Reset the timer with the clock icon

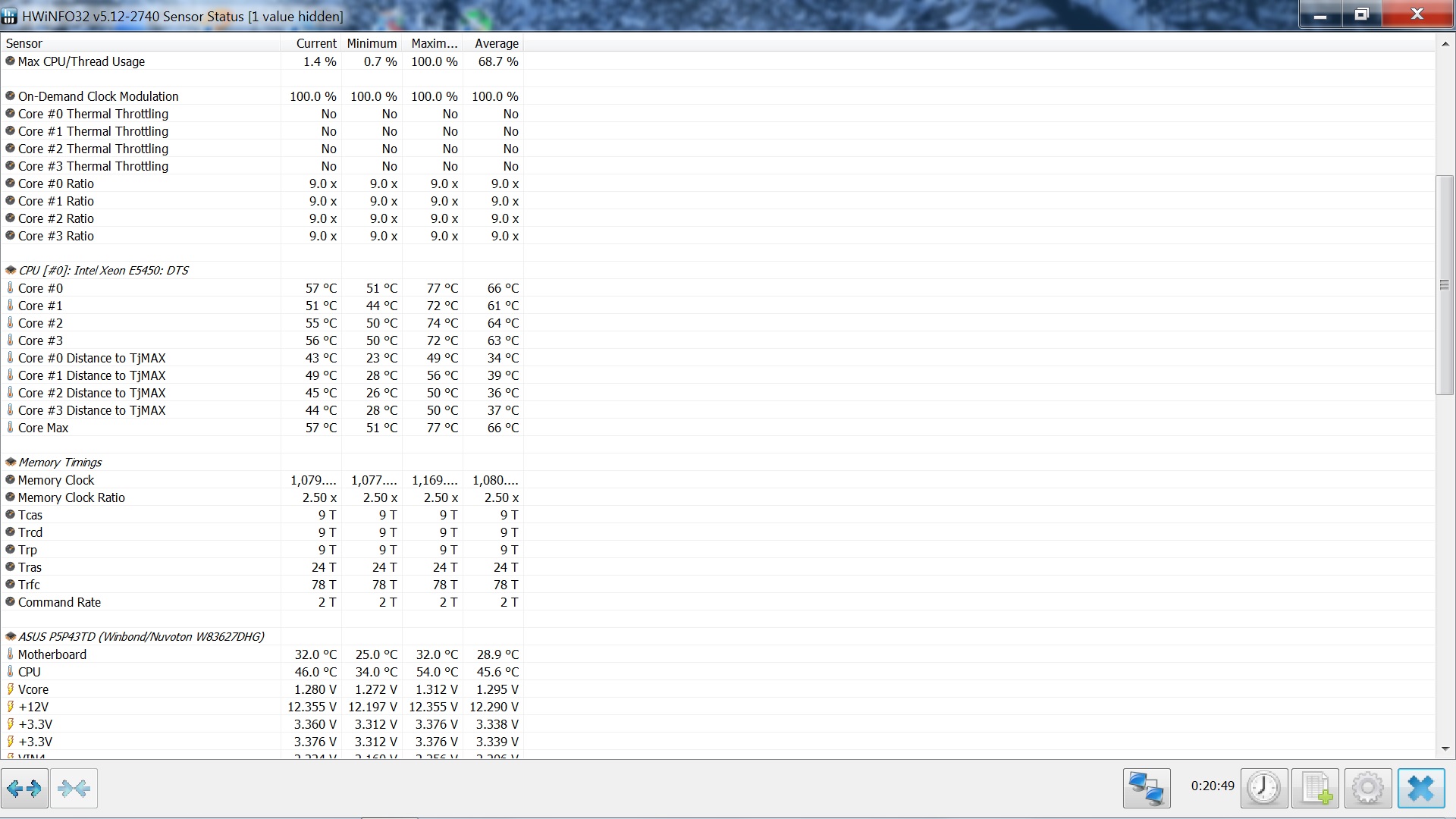[x=1263, y=789]
